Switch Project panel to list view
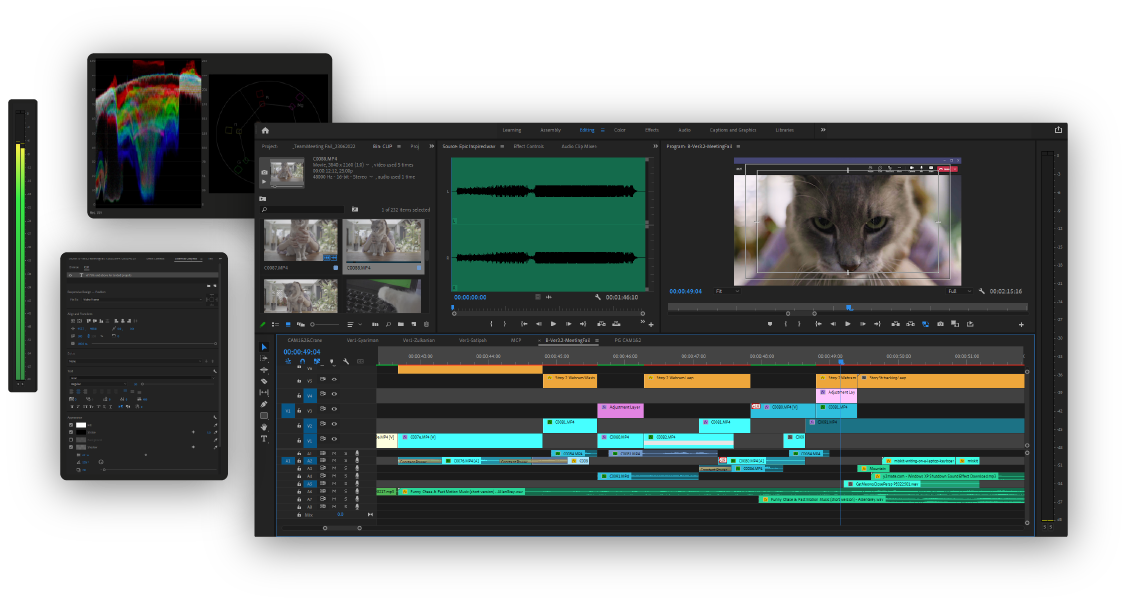This screenshot has width=1128, height=606. point(275,325)
